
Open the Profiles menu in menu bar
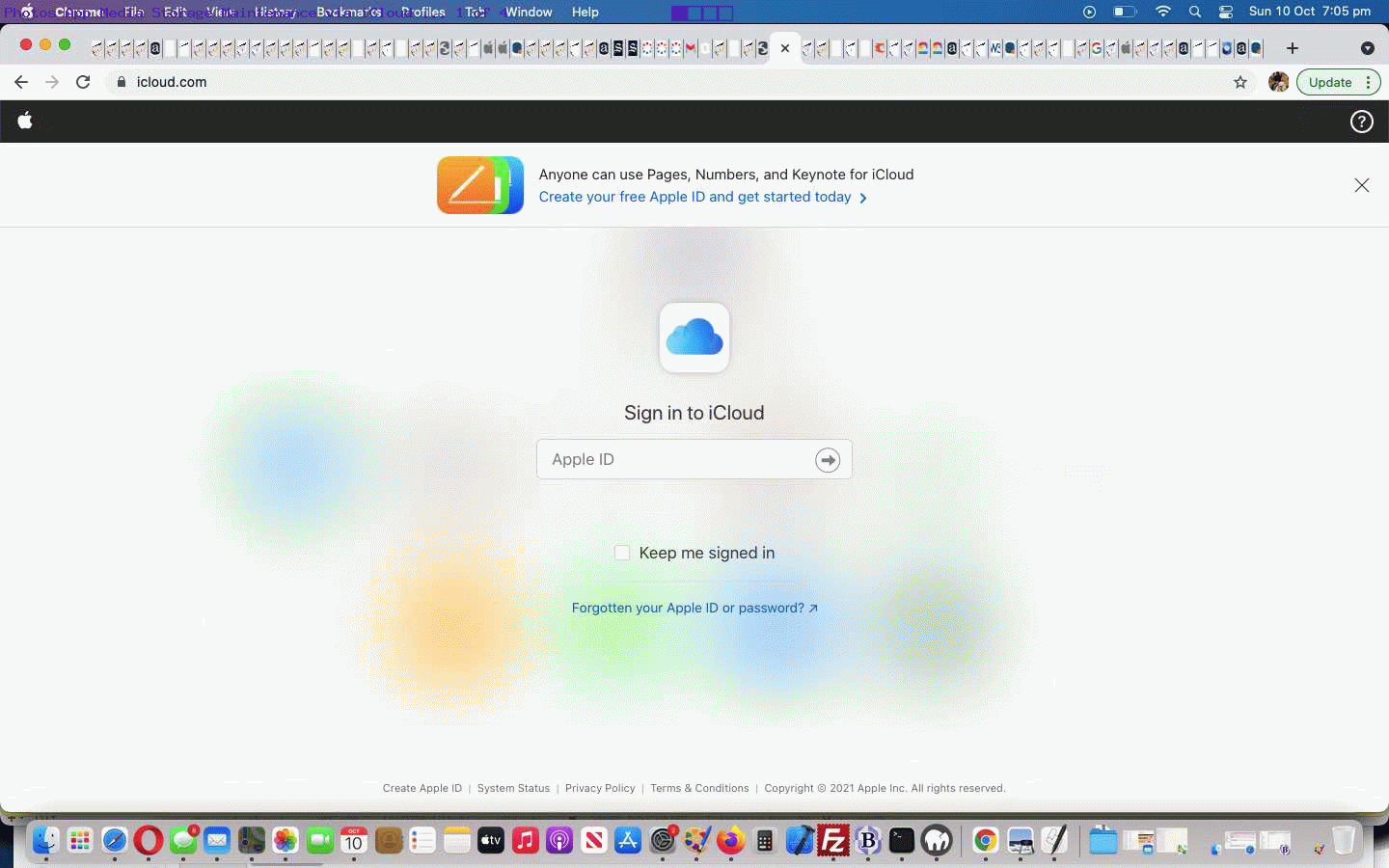coord(422,12)
